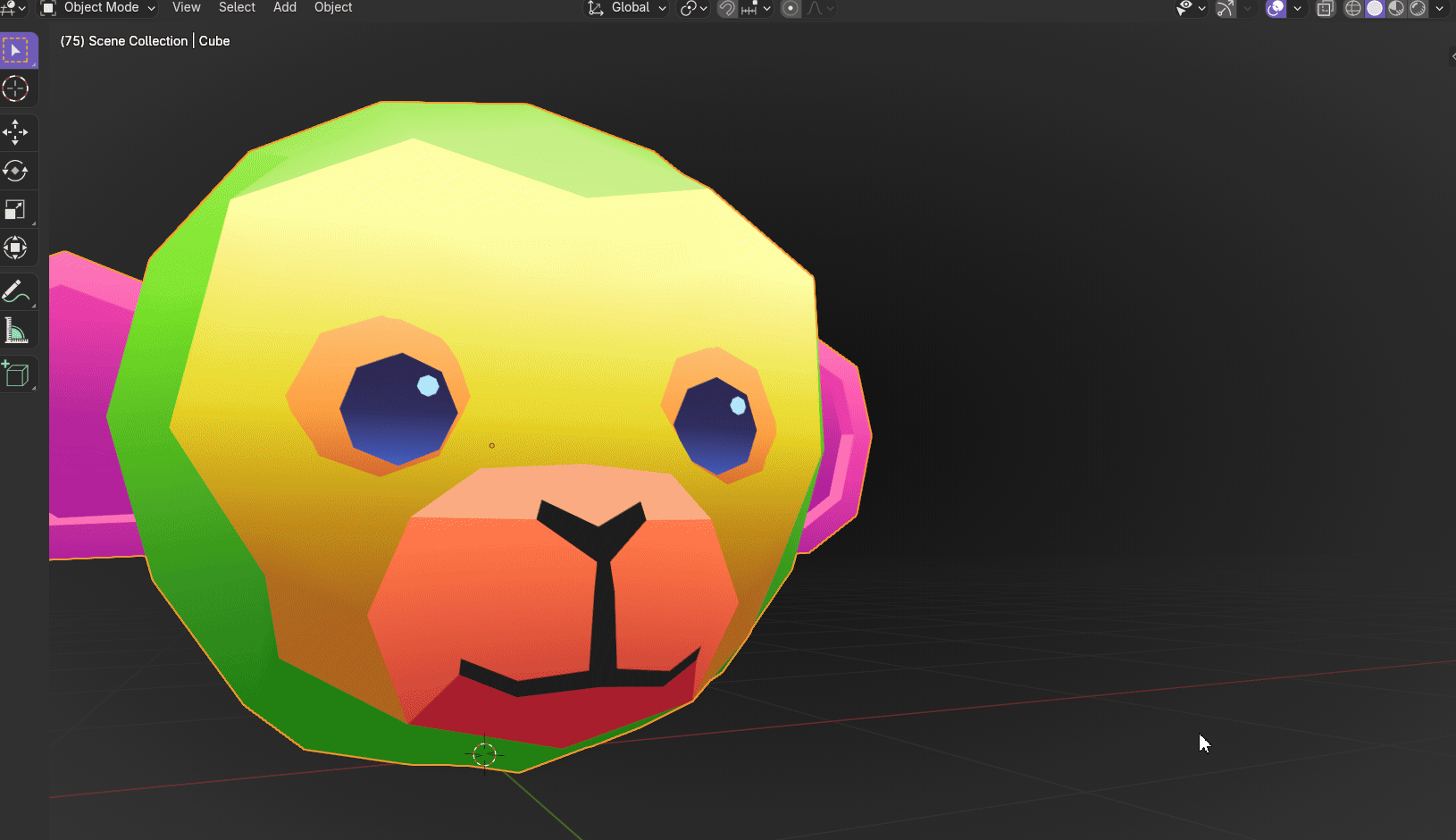Choose the Rotate tool

[x=15, y=171]
